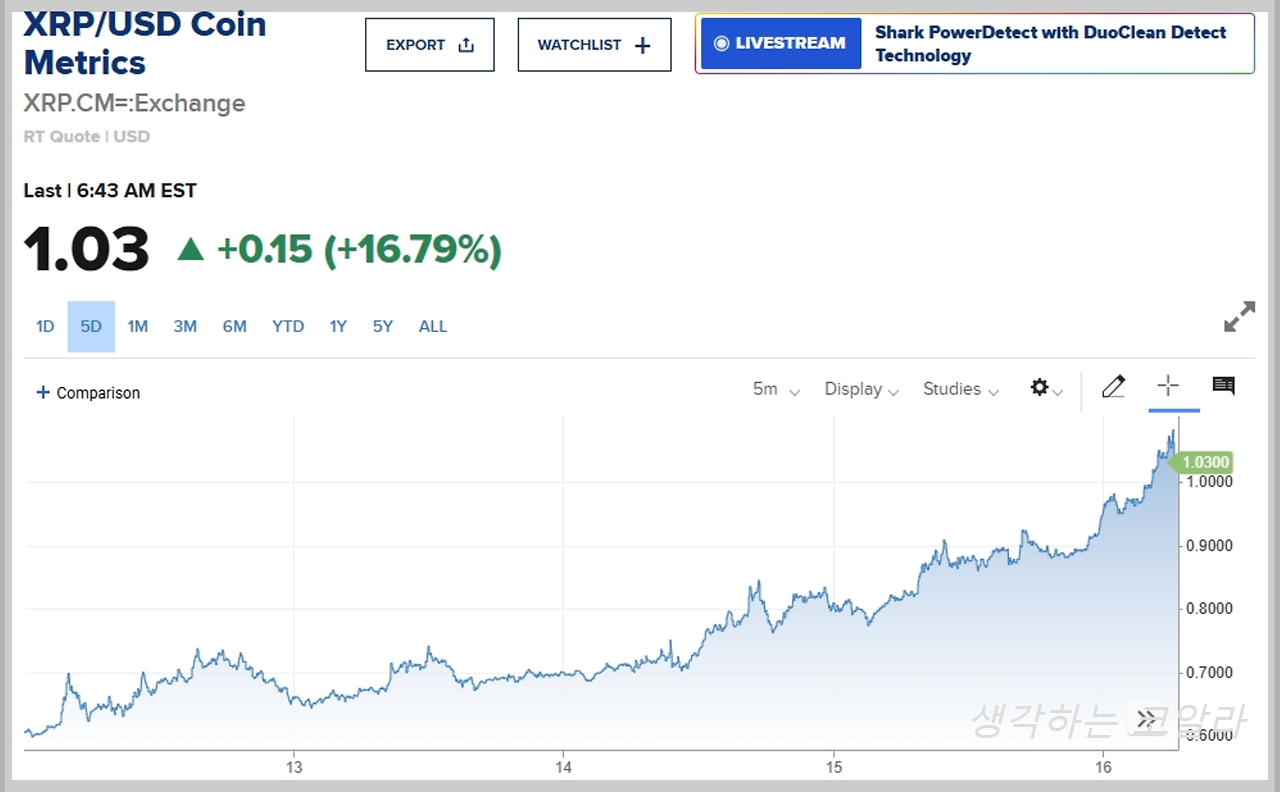Image resolution: width=1280 pixels, height=792 pixels.
Task: Select the 5D time range
Action: [91, 326]
